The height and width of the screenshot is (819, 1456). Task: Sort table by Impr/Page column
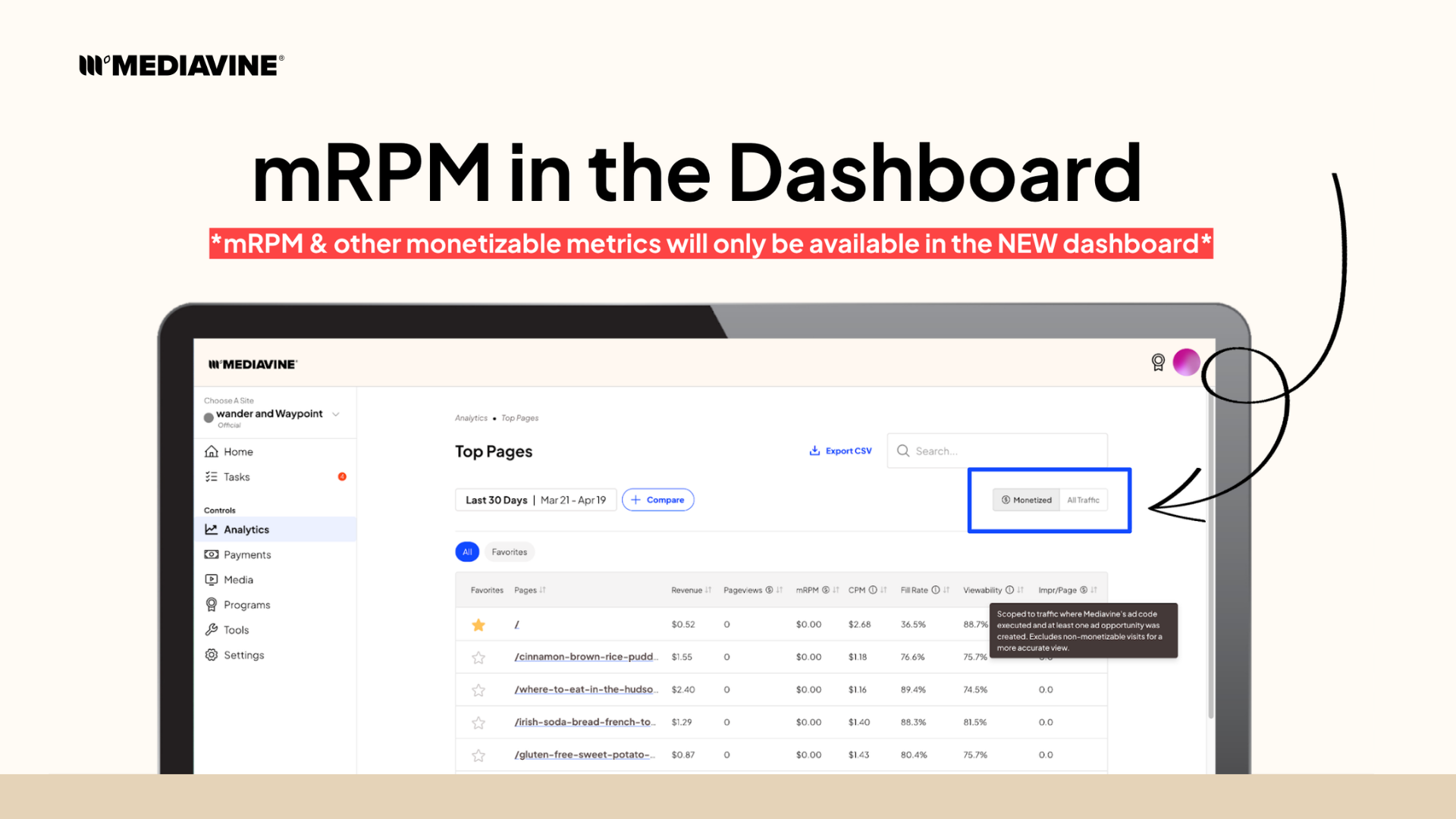[x=1094, y=590]
